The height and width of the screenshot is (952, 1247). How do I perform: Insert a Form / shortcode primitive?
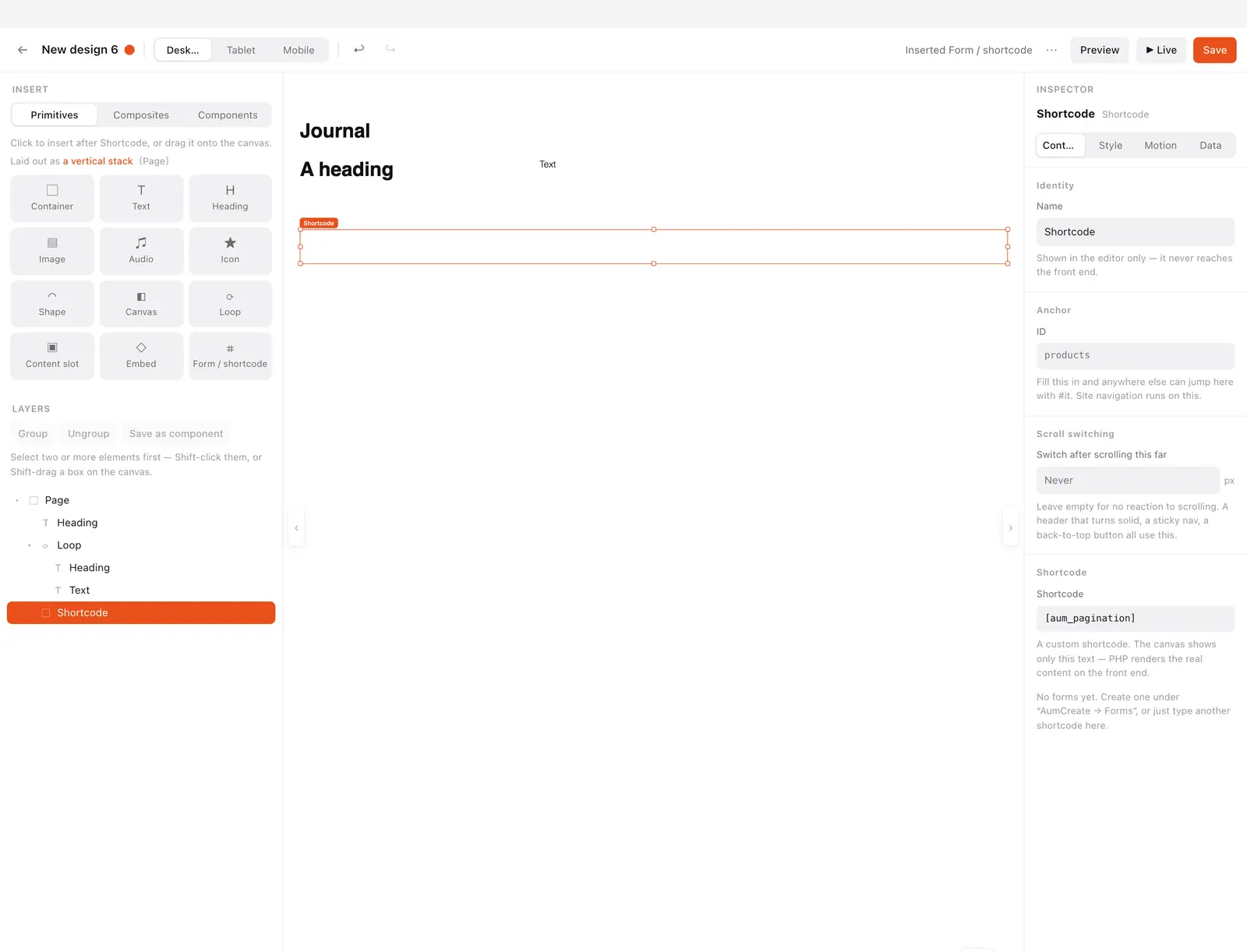click(230, 356)
